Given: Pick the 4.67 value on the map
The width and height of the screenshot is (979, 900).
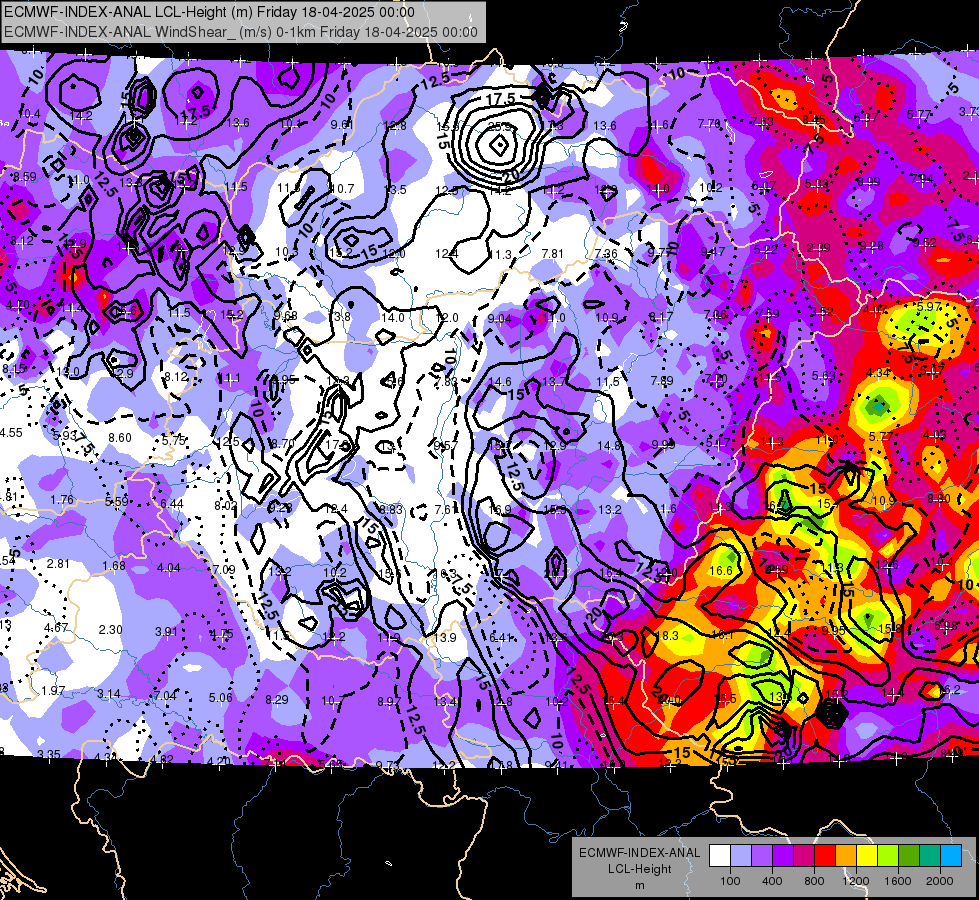Looking at the screenshot, I should [56, 627].
